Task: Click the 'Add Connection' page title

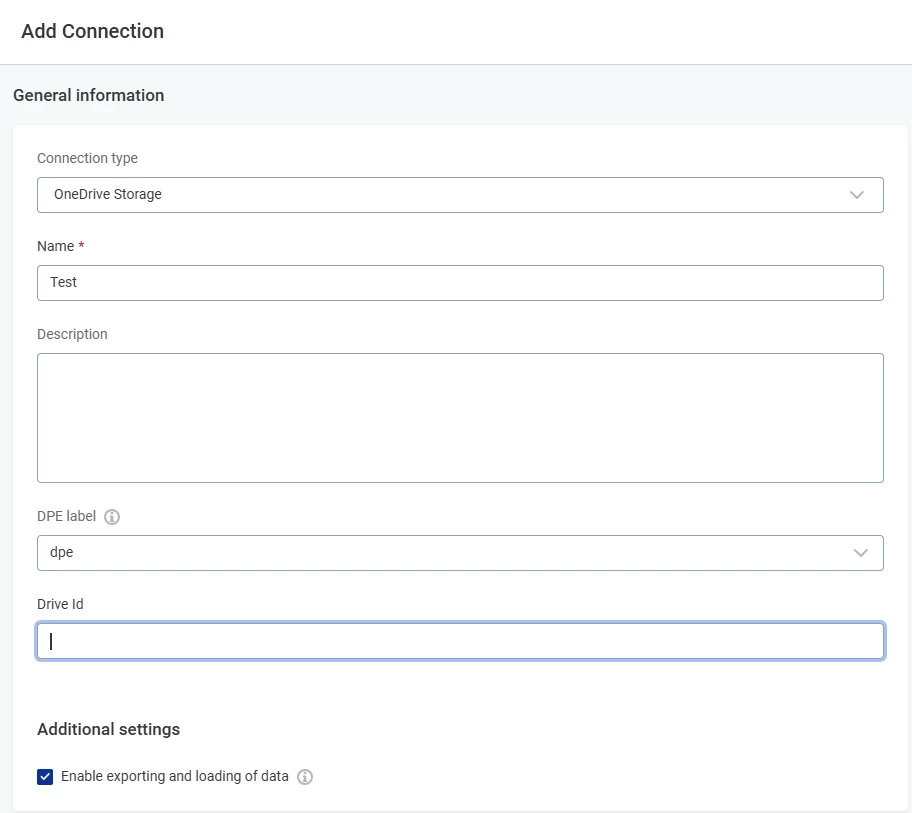Action: tap(92, 31)
